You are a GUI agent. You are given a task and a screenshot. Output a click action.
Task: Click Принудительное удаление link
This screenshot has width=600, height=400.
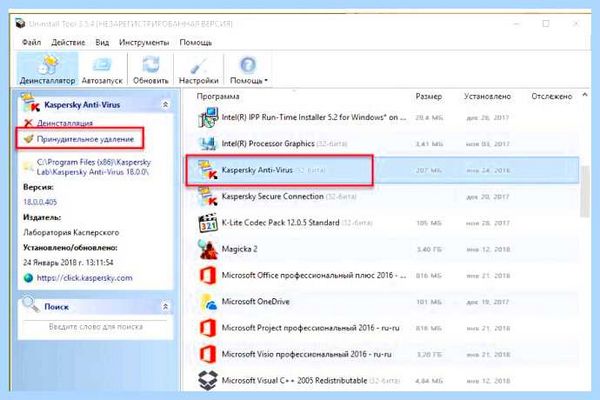[85, 139]
